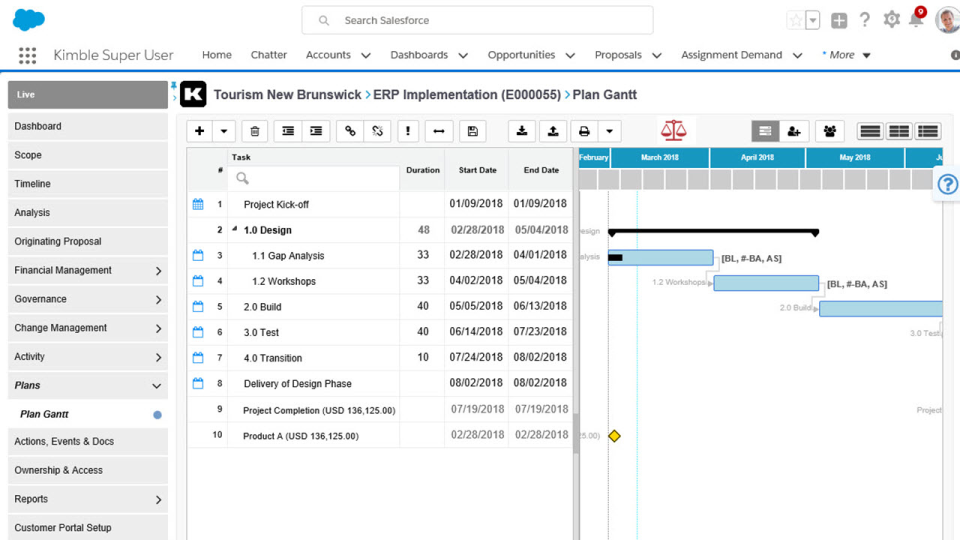Image resolution: width=960 pixels, height=540 pixels.
Task: Open the print options dropdown arrow
Action: (x=609, y=131)
